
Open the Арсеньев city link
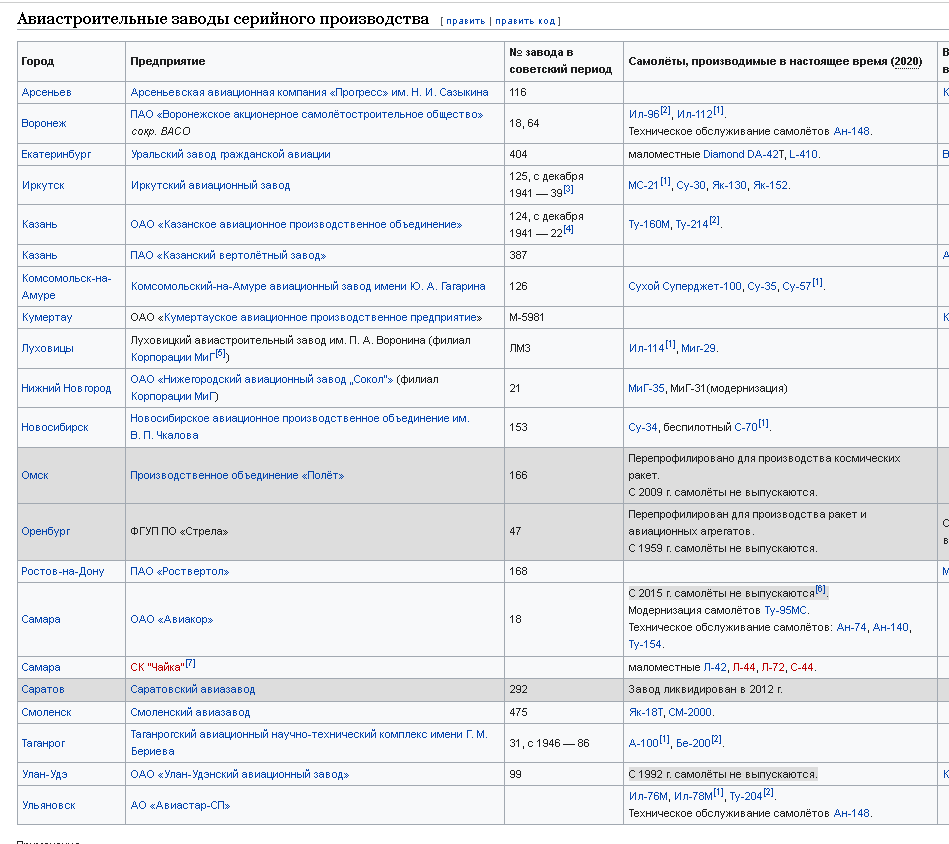[x=47, y=93]
